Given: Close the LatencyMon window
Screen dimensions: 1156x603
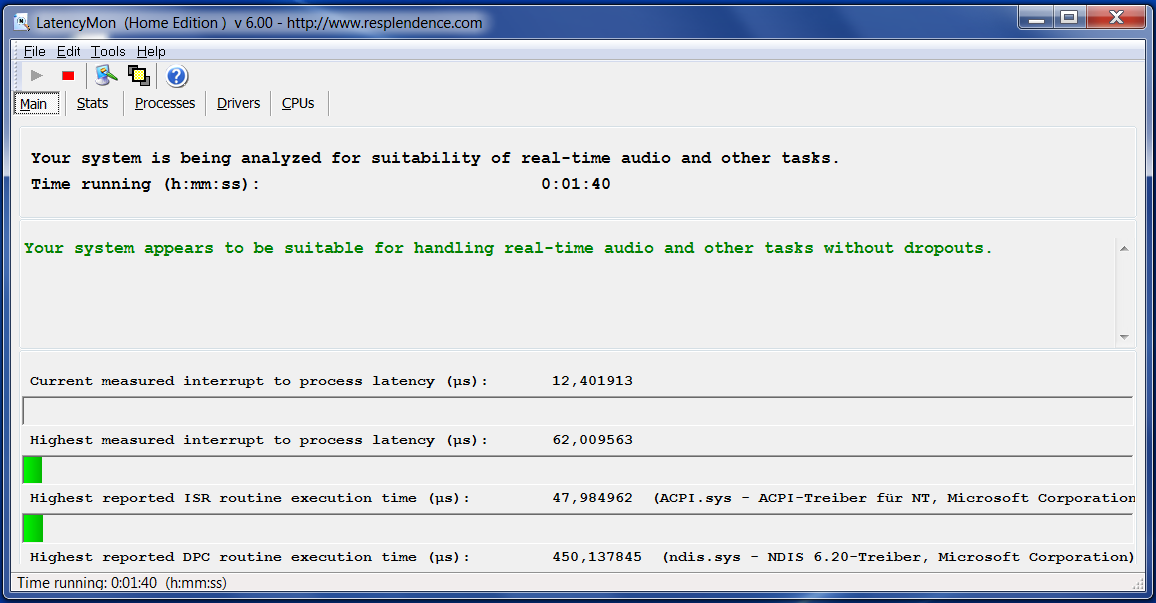Looking at the screenshot, I should 1116,18.
